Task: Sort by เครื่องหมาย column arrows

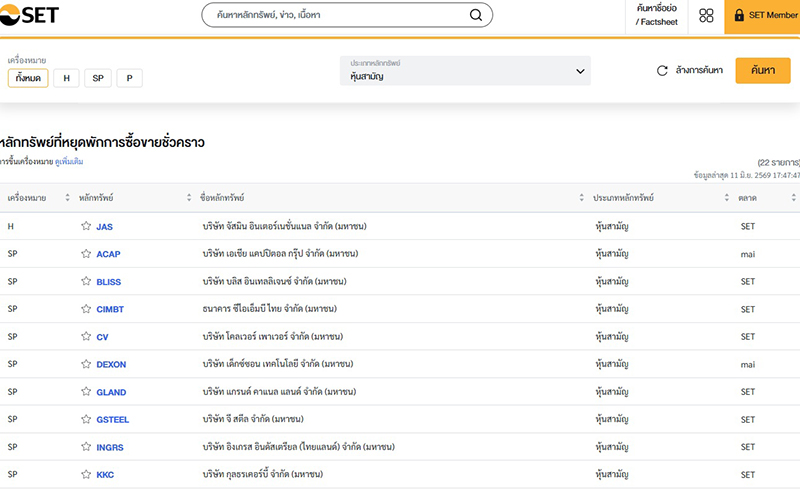Action: 67,198
